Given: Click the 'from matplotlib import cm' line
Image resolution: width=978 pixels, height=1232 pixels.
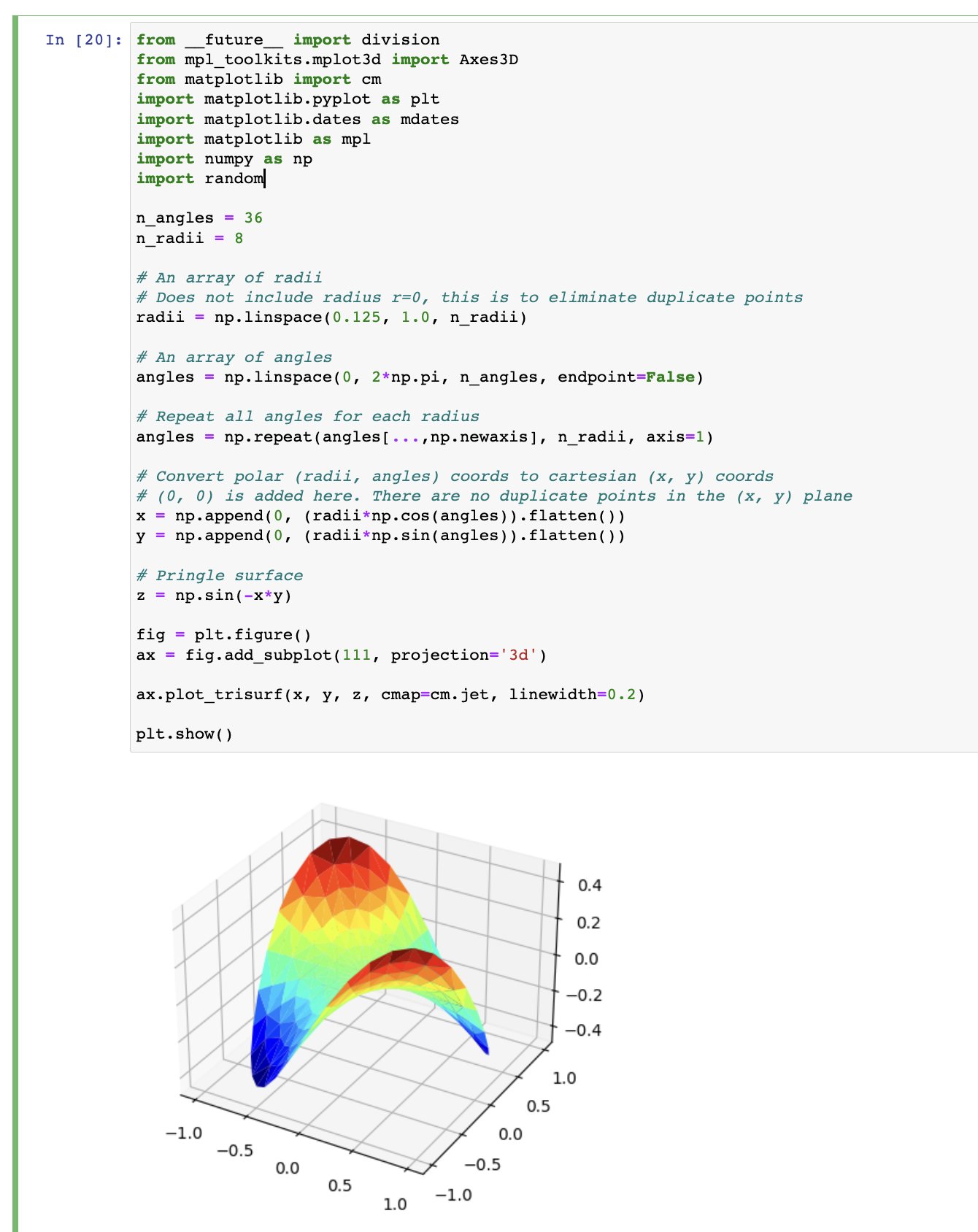Looking at the screenshot, I should click(x=258, y=80).
